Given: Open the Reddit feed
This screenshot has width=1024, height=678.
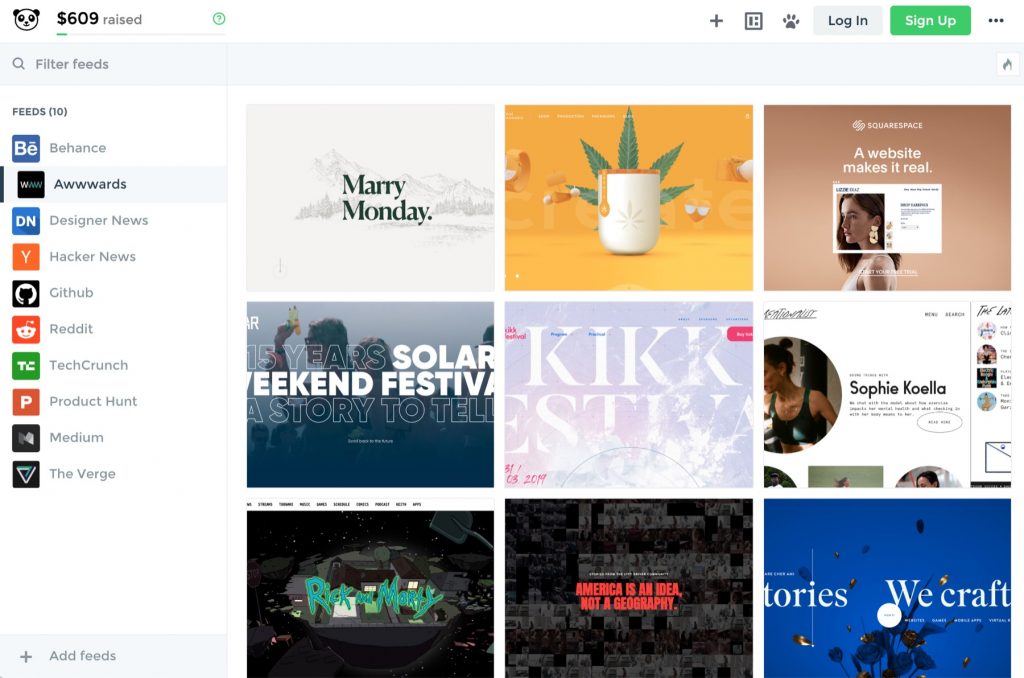Looking at the screenshot, I should click(x=71, y=329).
